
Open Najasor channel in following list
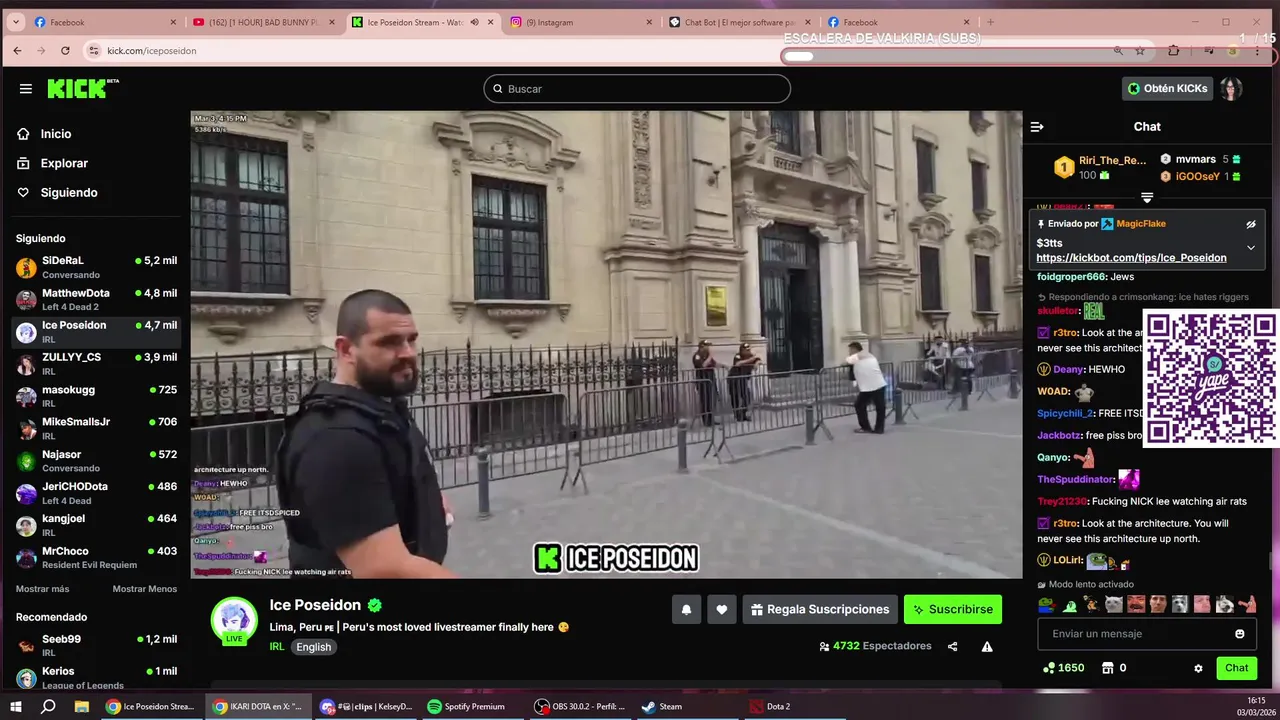click(96, 461)
